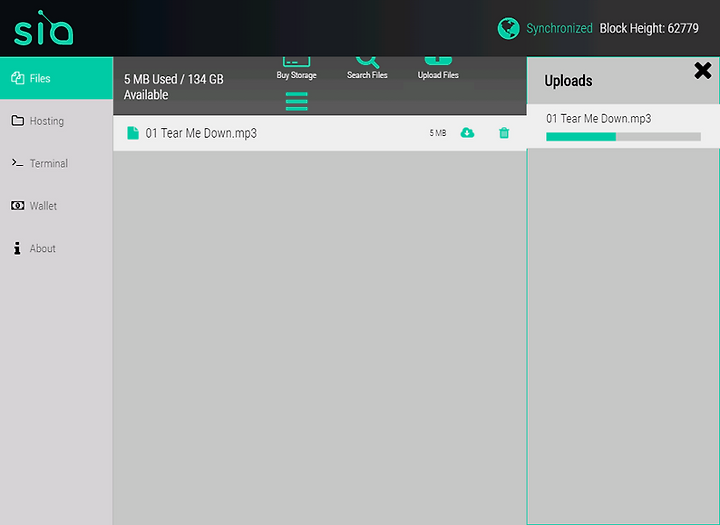Open the Hosting section

click(56, 121)
